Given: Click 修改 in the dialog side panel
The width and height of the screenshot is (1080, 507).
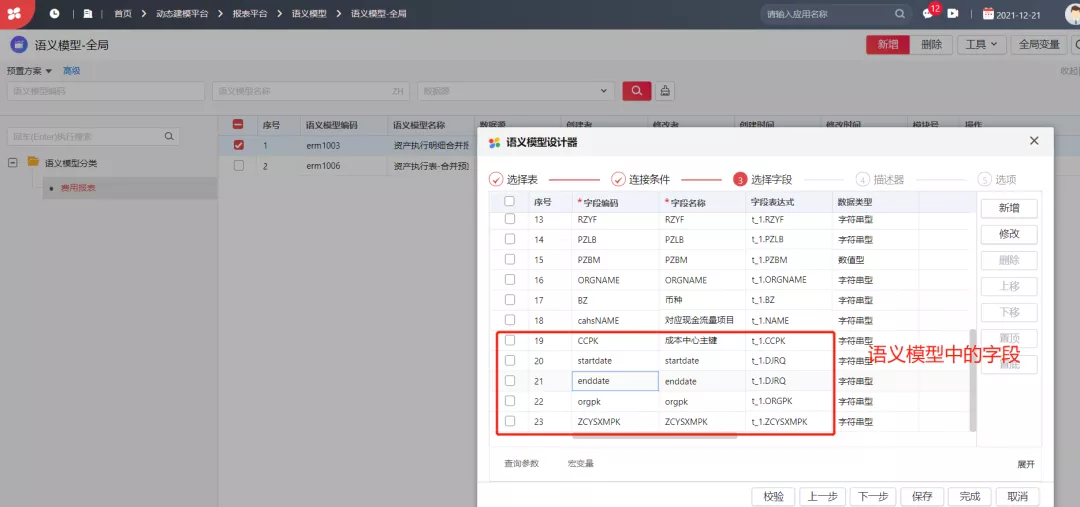Looking at the screenshot, I should tap(1009, 234).
